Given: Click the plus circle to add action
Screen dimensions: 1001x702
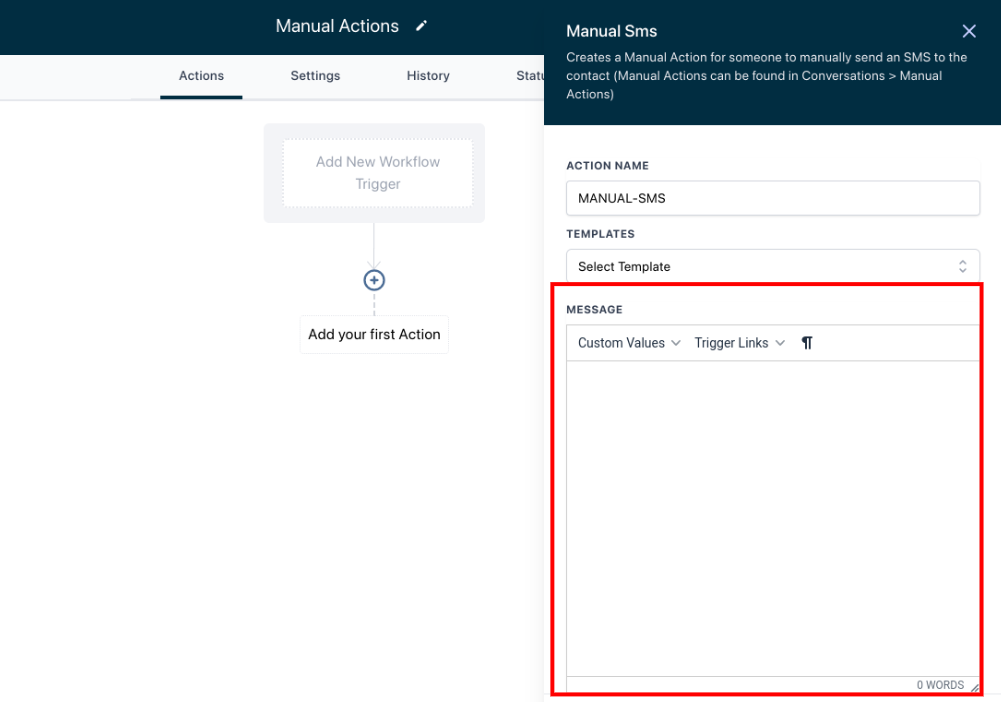Looking at the screenshot, I should 374,280.
